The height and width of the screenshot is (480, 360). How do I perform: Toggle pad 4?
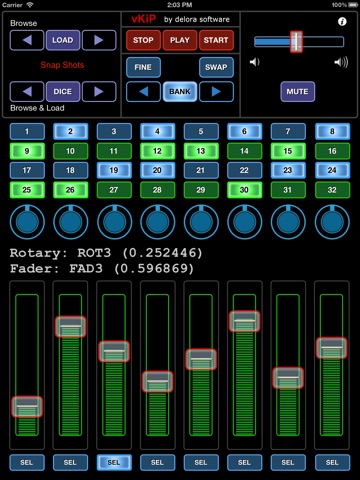coord(157,131)
